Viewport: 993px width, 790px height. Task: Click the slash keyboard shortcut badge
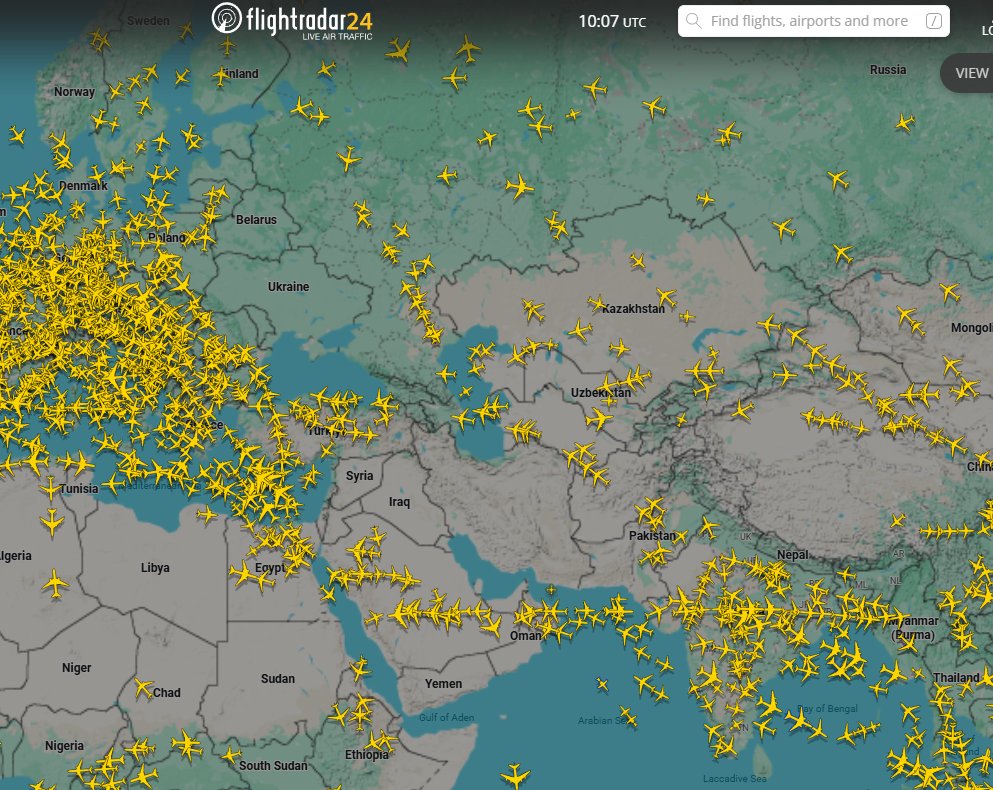click(935, 20)
